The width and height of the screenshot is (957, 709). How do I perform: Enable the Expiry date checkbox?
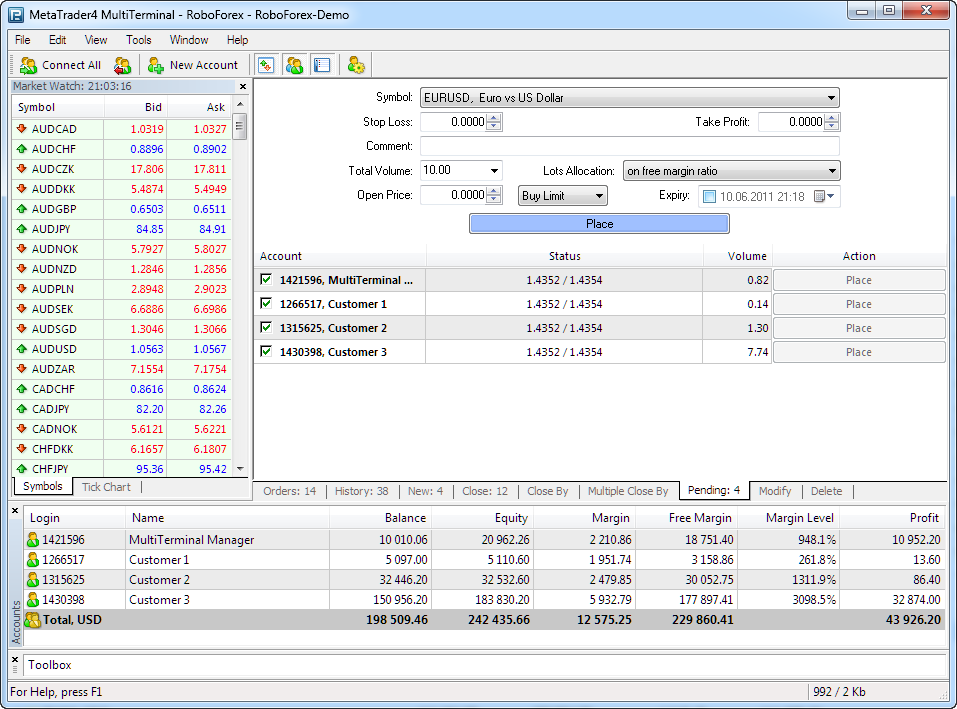(x=709, y=197)
